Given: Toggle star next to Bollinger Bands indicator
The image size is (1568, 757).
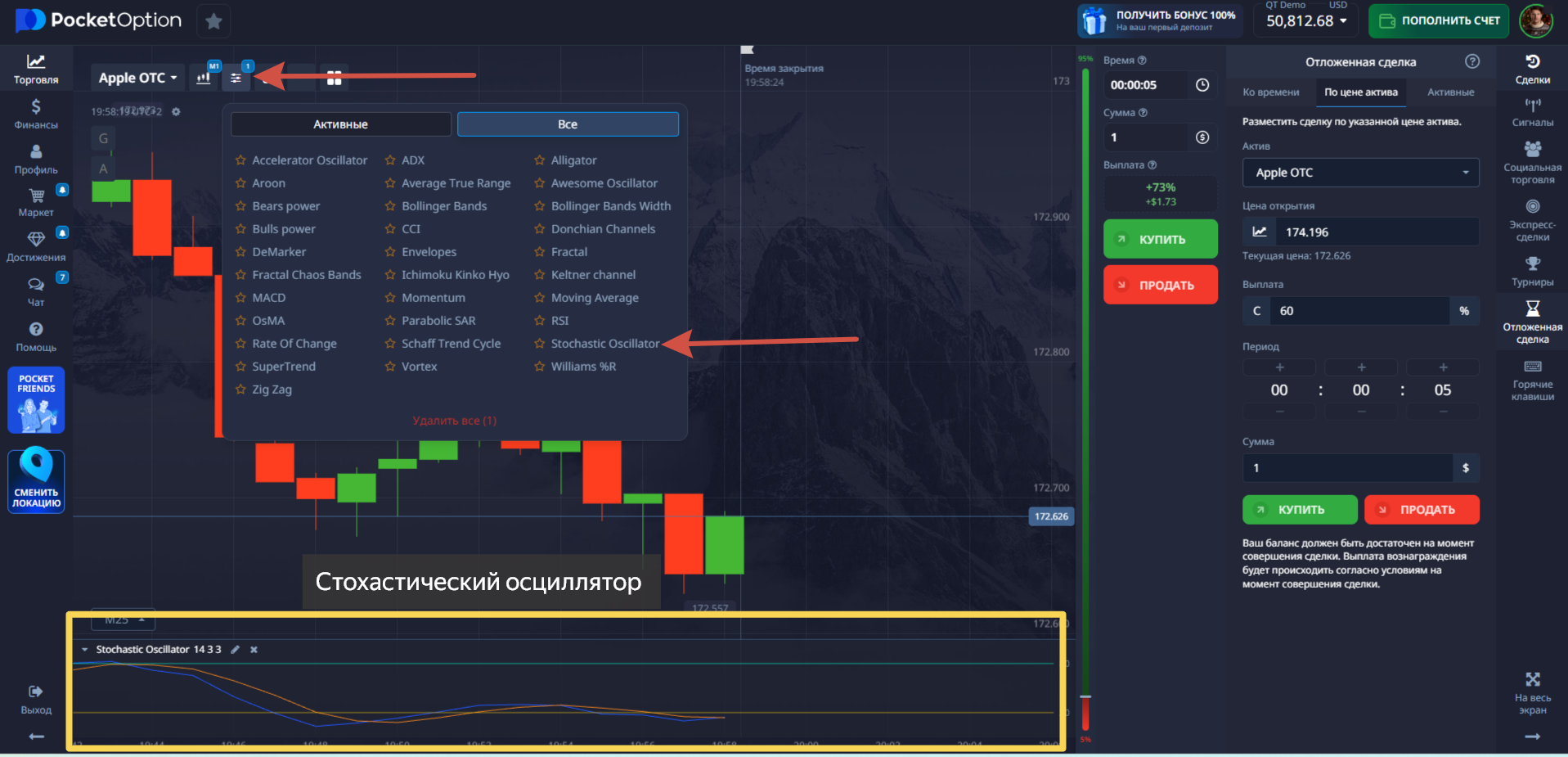Looking at the screenshot, I should pyautogui.click(x=390, y=206).
